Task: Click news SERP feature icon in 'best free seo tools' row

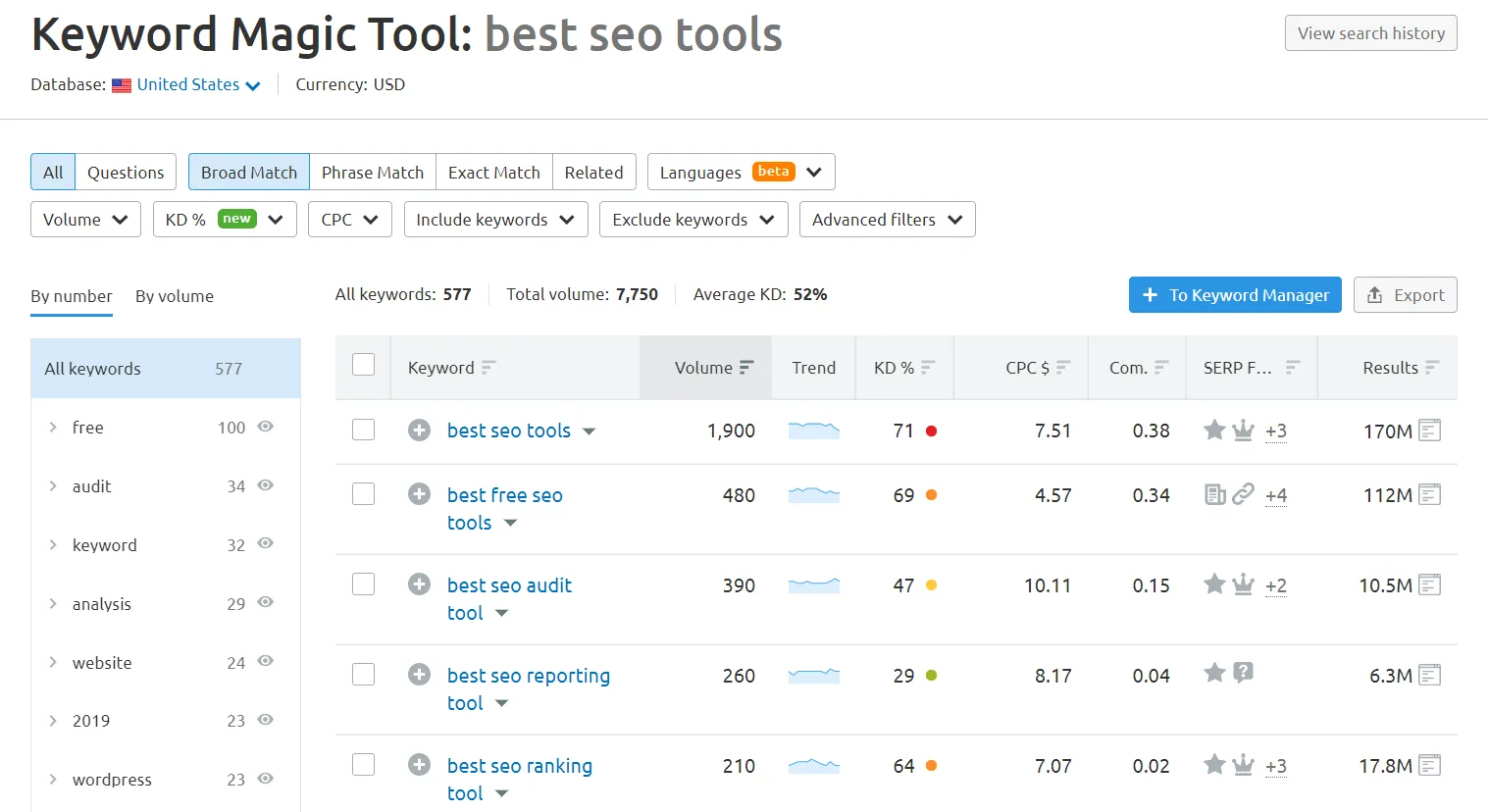Action: pyautogui.click(x=1214, y=494)
